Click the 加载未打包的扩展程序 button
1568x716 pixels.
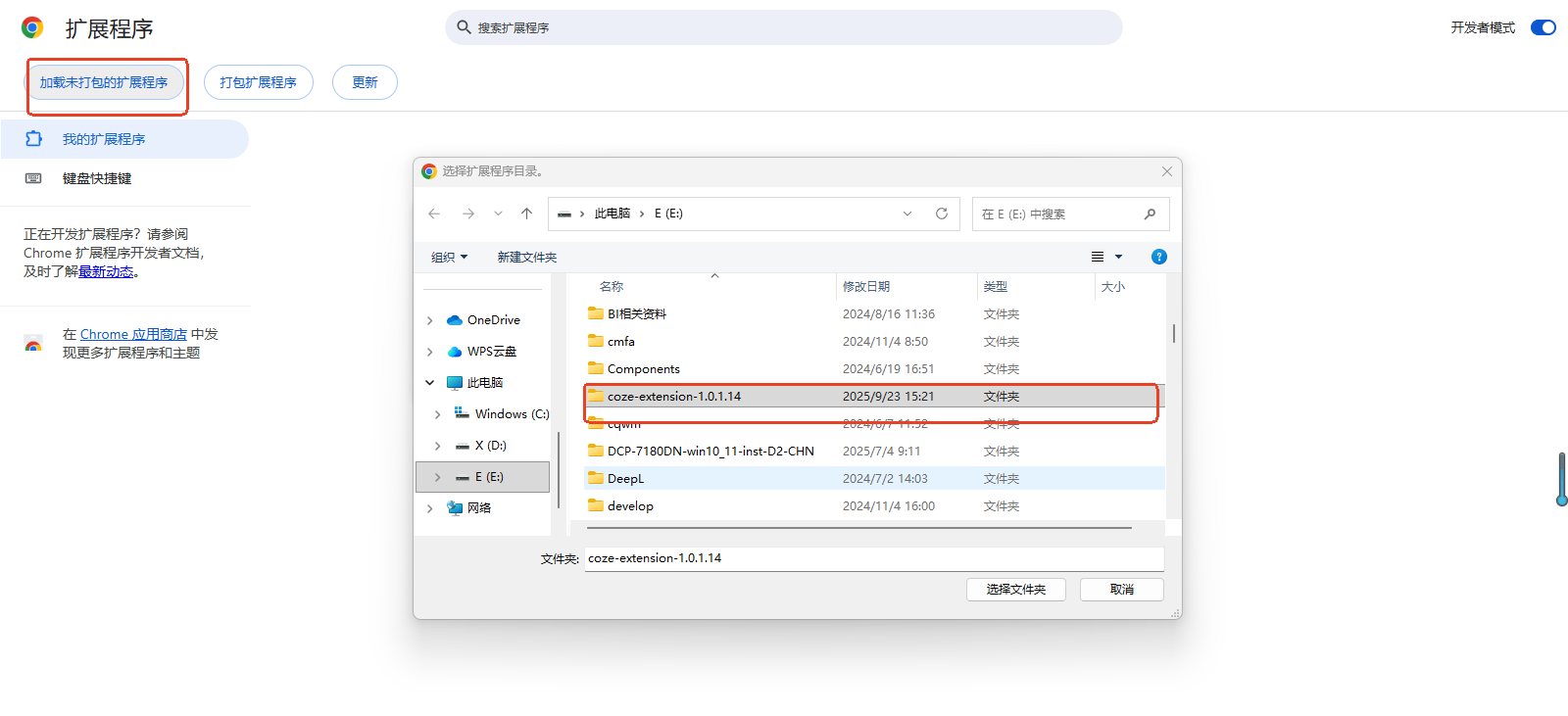pyautogui.click(x=104, y=82)
